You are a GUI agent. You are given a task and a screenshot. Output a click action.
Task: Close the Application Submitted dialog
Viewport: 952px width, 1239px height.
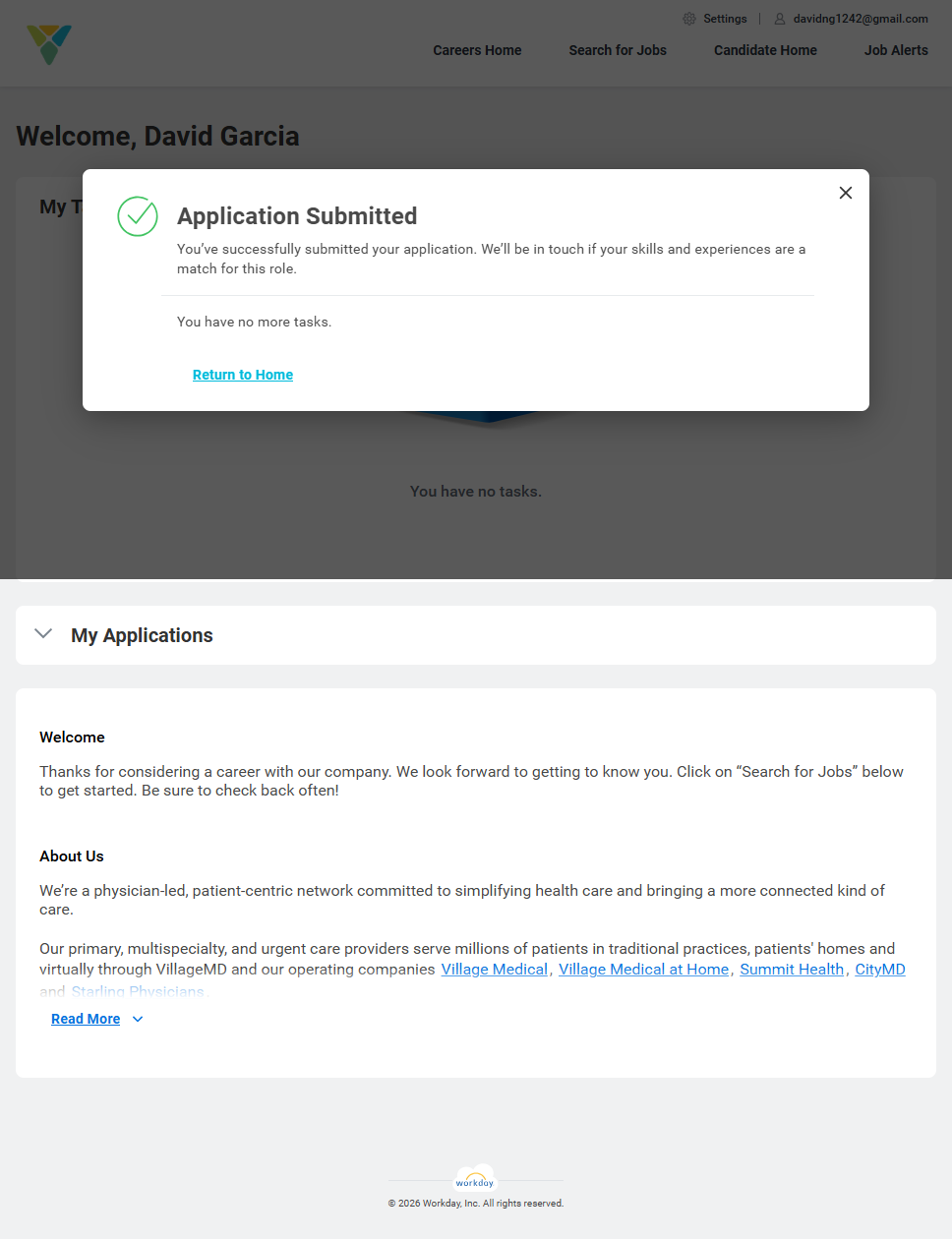coord(846,193)
